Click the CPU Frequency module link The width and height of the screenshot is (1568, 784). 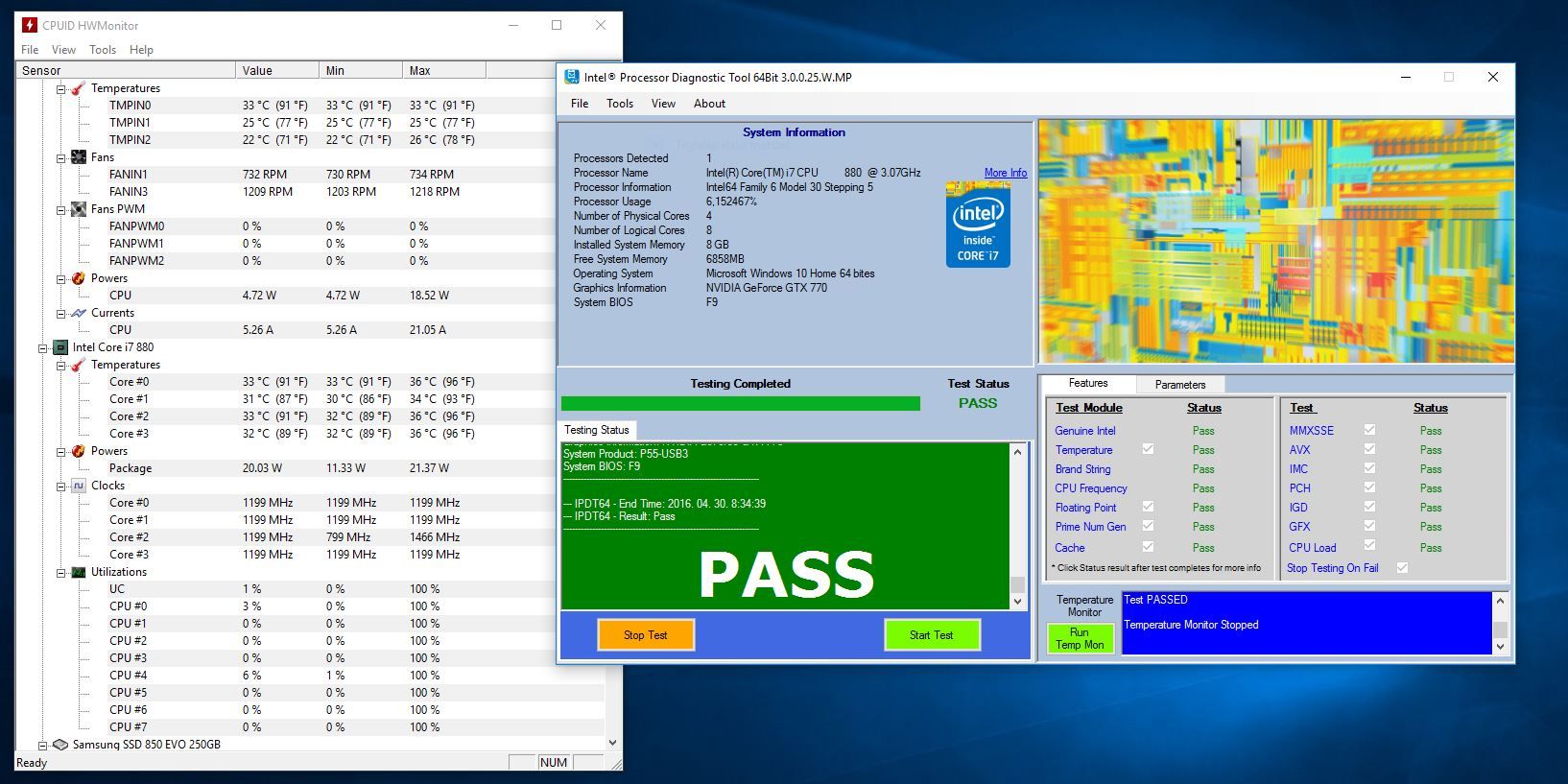tap(1091, 488)
